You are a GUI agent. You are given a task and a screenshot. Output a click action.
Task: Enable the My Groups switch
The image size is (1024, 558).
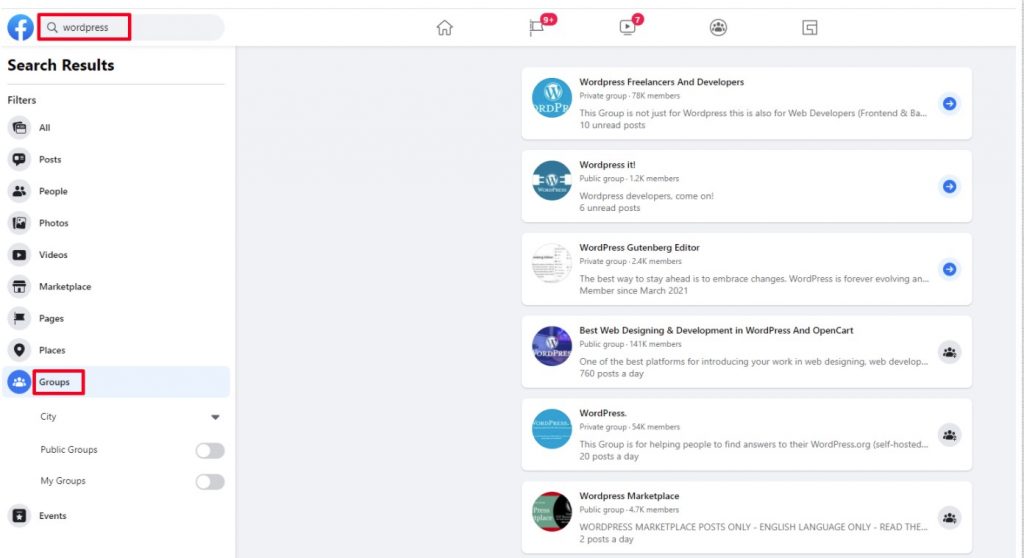210,482
